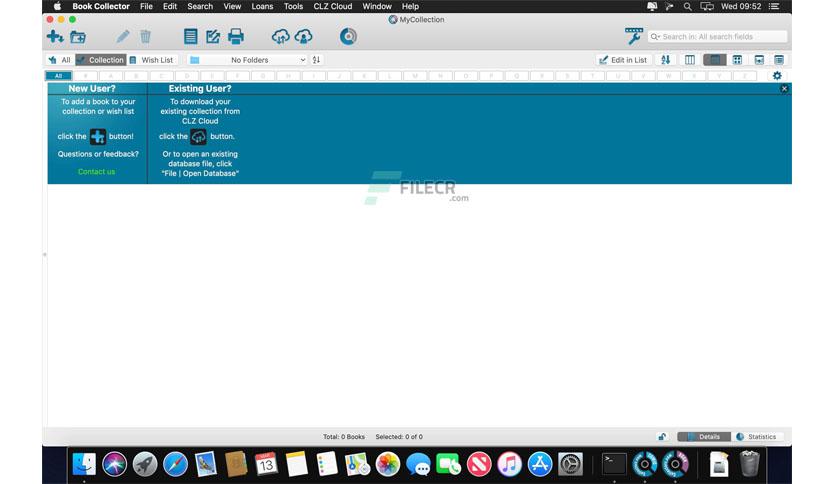The image size is (836, 484).
Task: Open the CLZ Cloud menu
Action: coord(333,6)
